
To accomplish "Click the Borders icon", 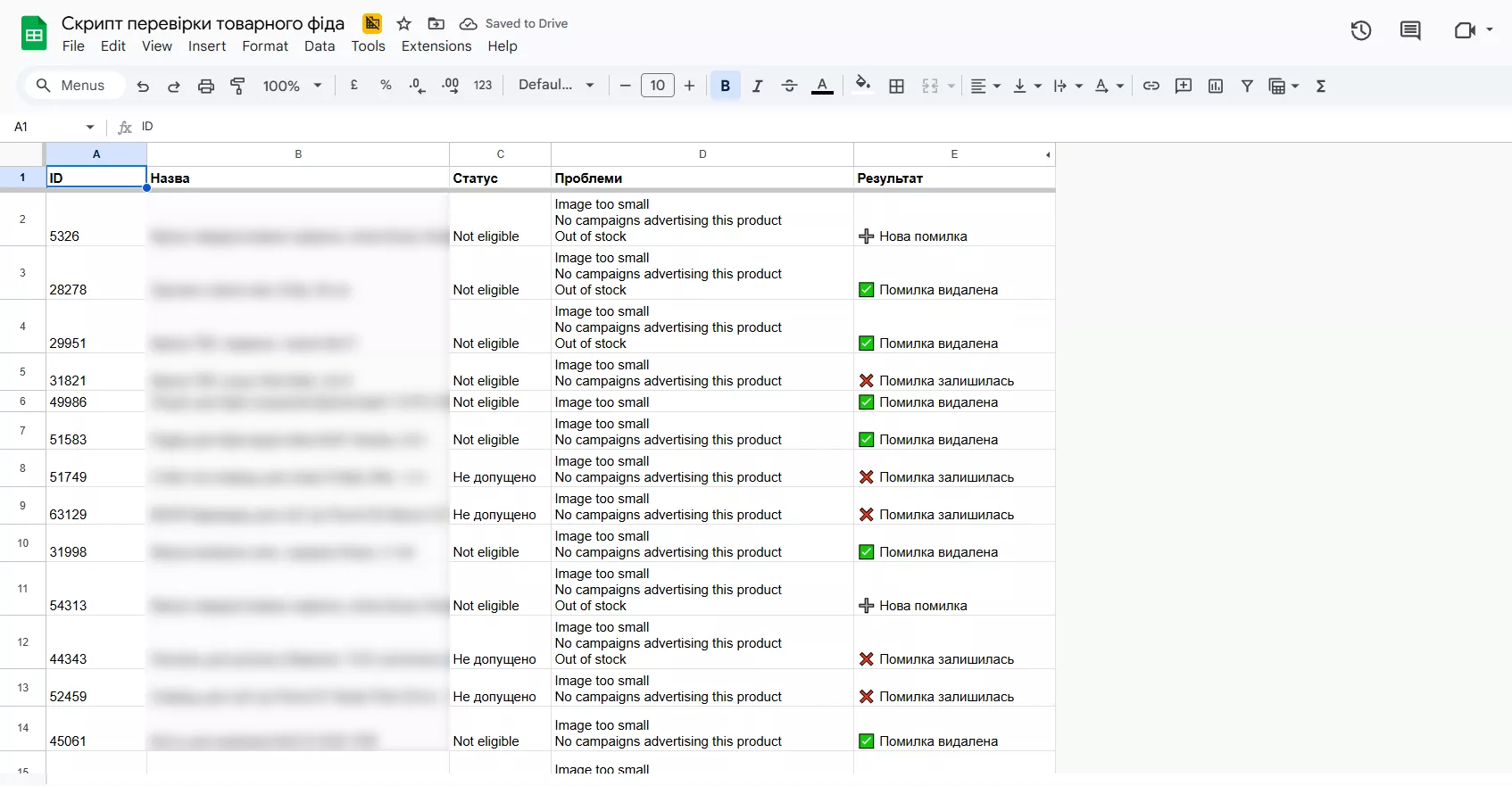I will 897,87.
